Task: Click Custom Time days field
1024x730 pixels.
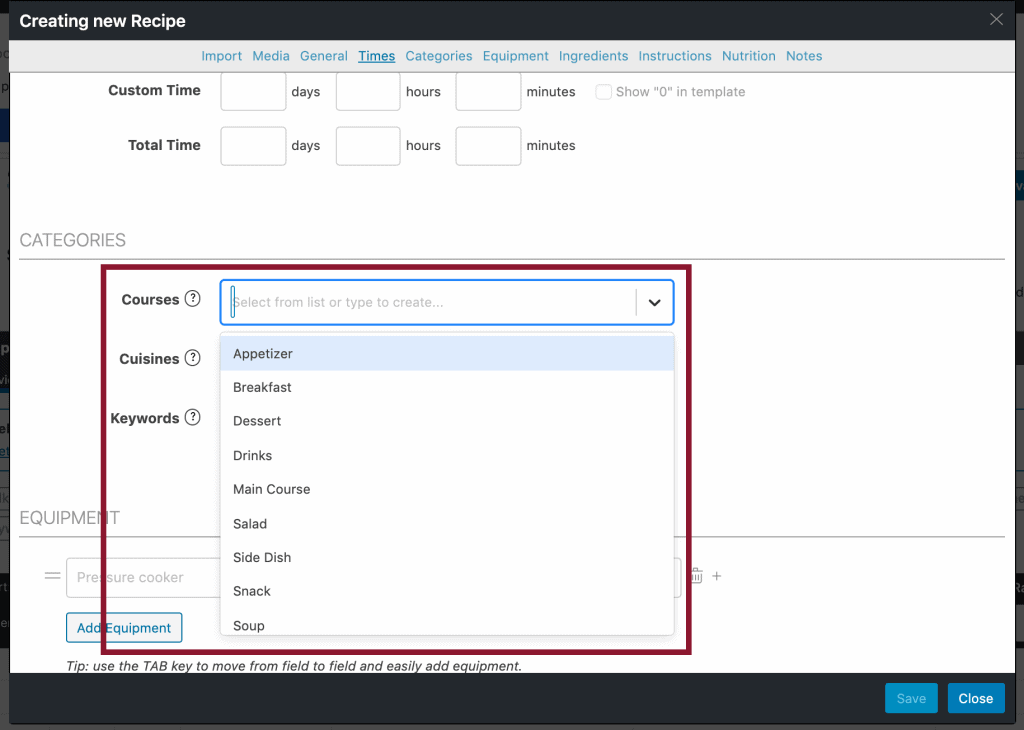Action: (253, 91)
